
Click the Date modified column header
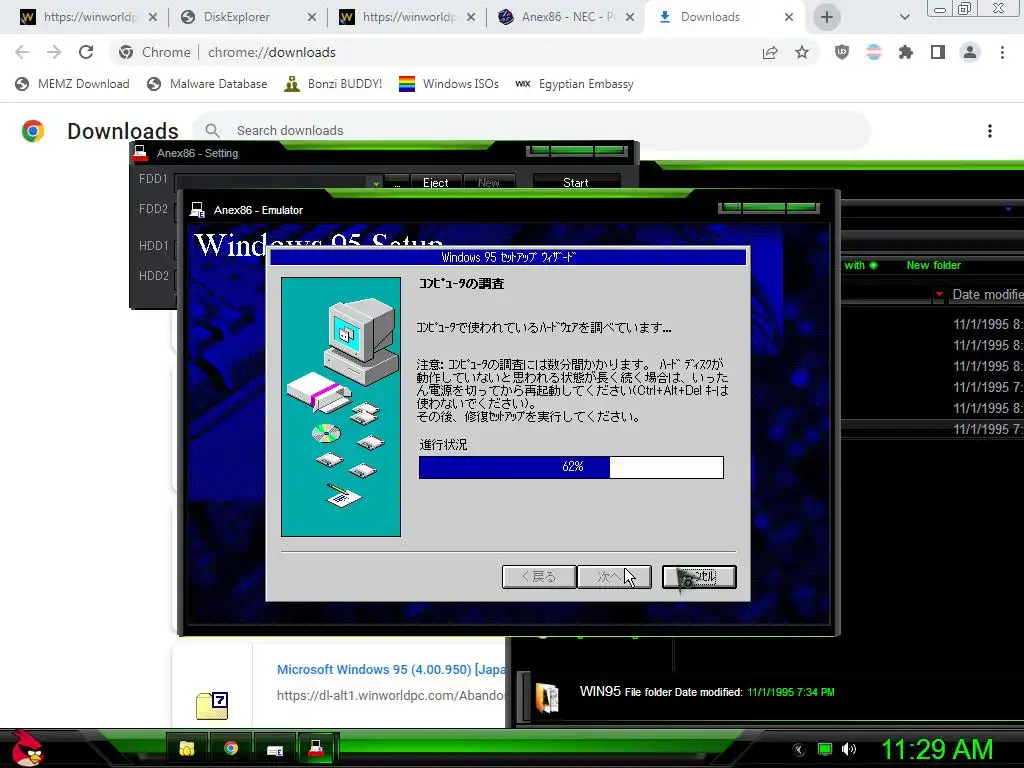(987, 295)
